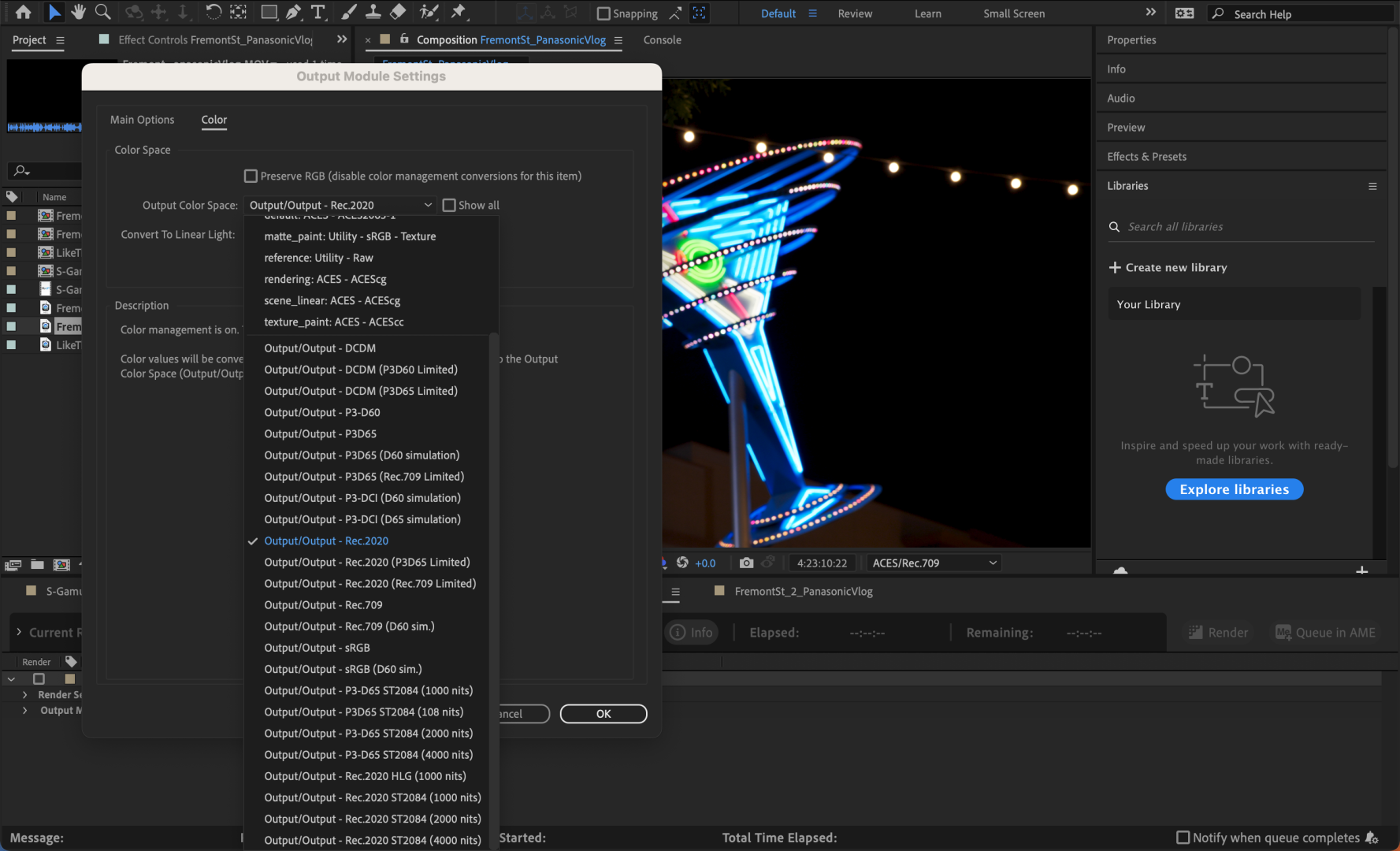This screenshot has height=851, width=1400.
Task: Switch to the Main Options tab
Action: [x=142, y=120]
